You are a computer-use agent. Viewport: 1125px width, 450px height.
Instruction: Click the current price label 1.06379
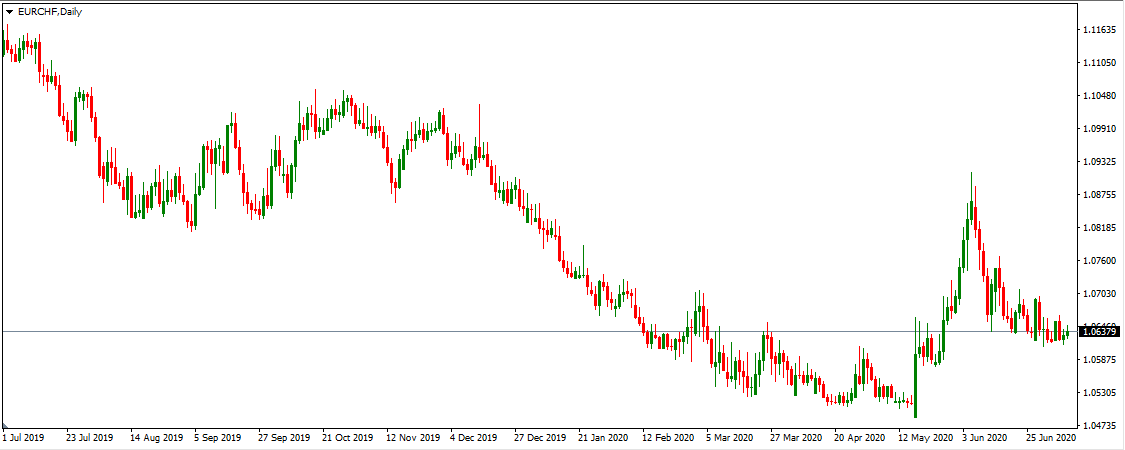coord(1100,332)
